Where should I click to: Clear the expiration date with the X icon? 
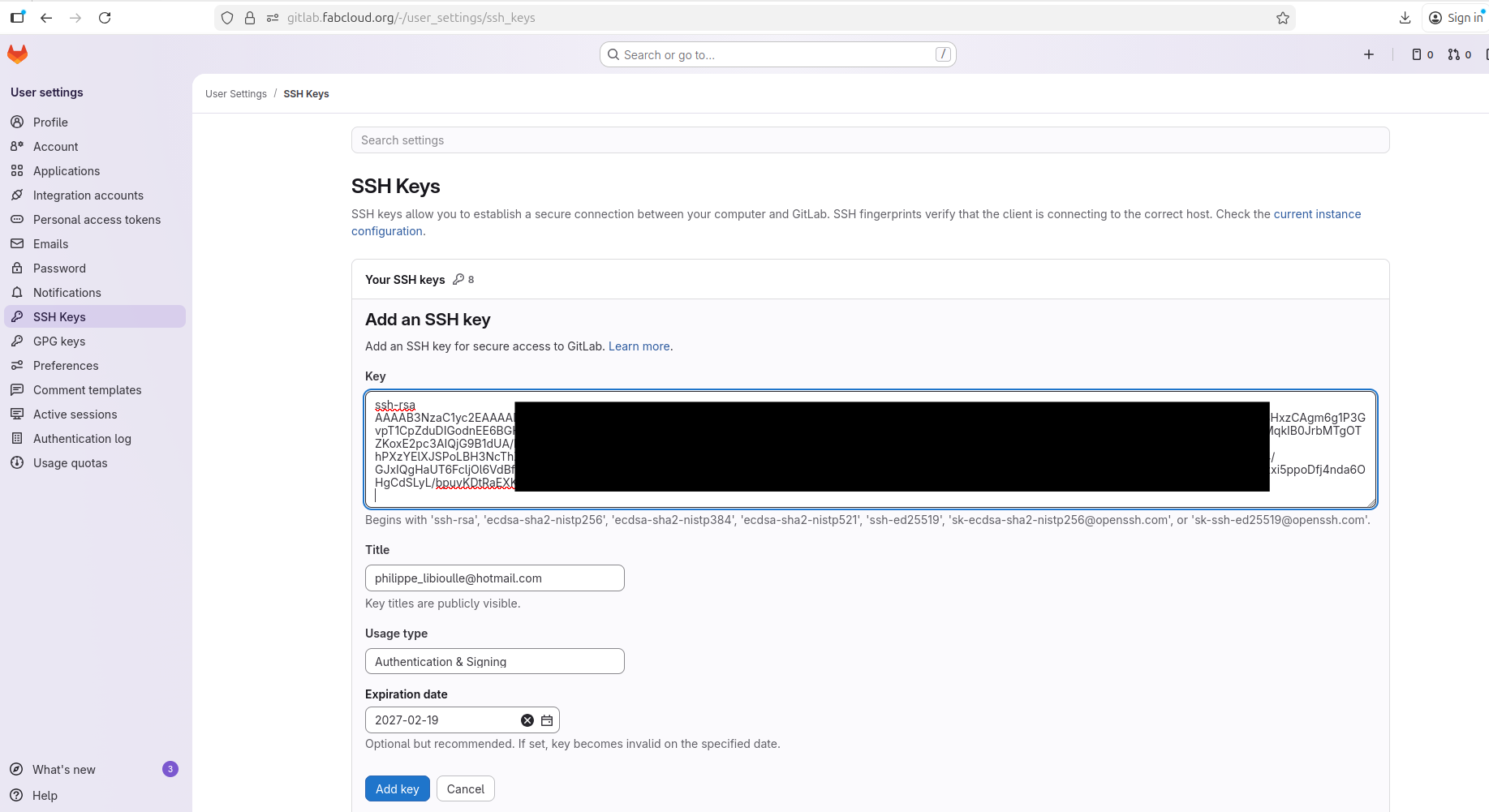(527, 720)
